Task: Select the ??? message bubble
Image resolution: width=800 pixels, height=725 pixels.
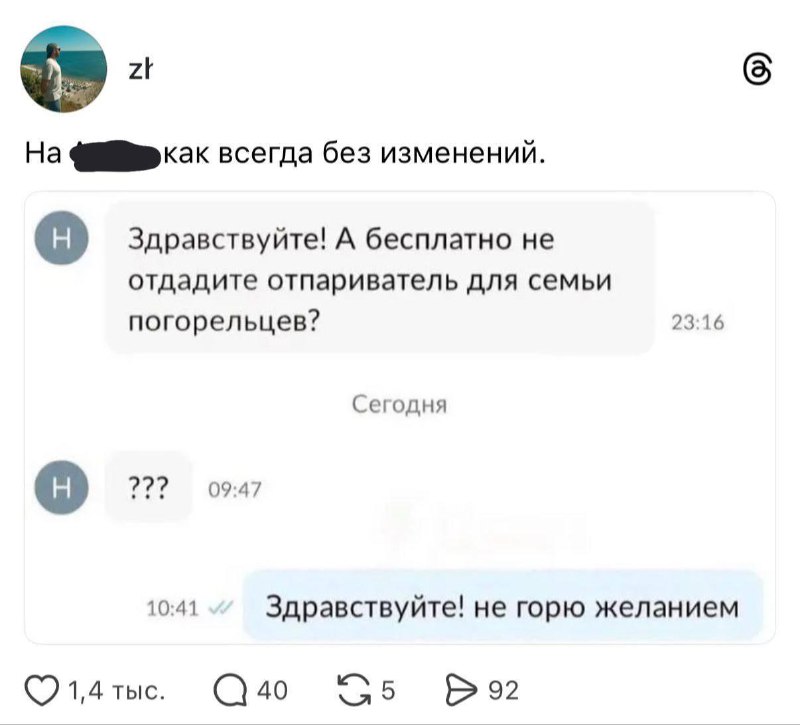Action: [148, 486]
